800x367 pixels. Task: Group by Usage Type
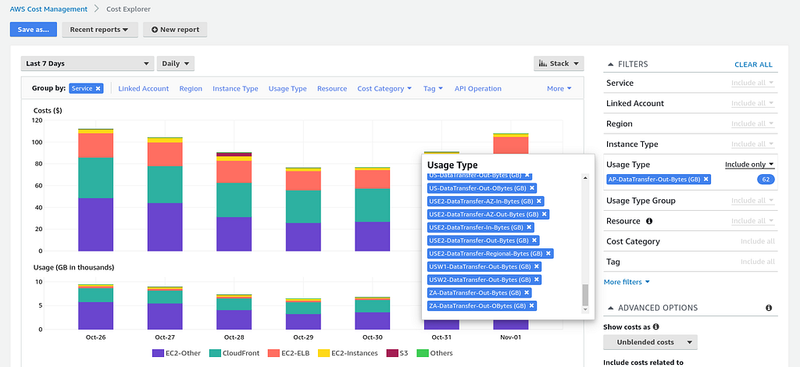coord(287,88)
